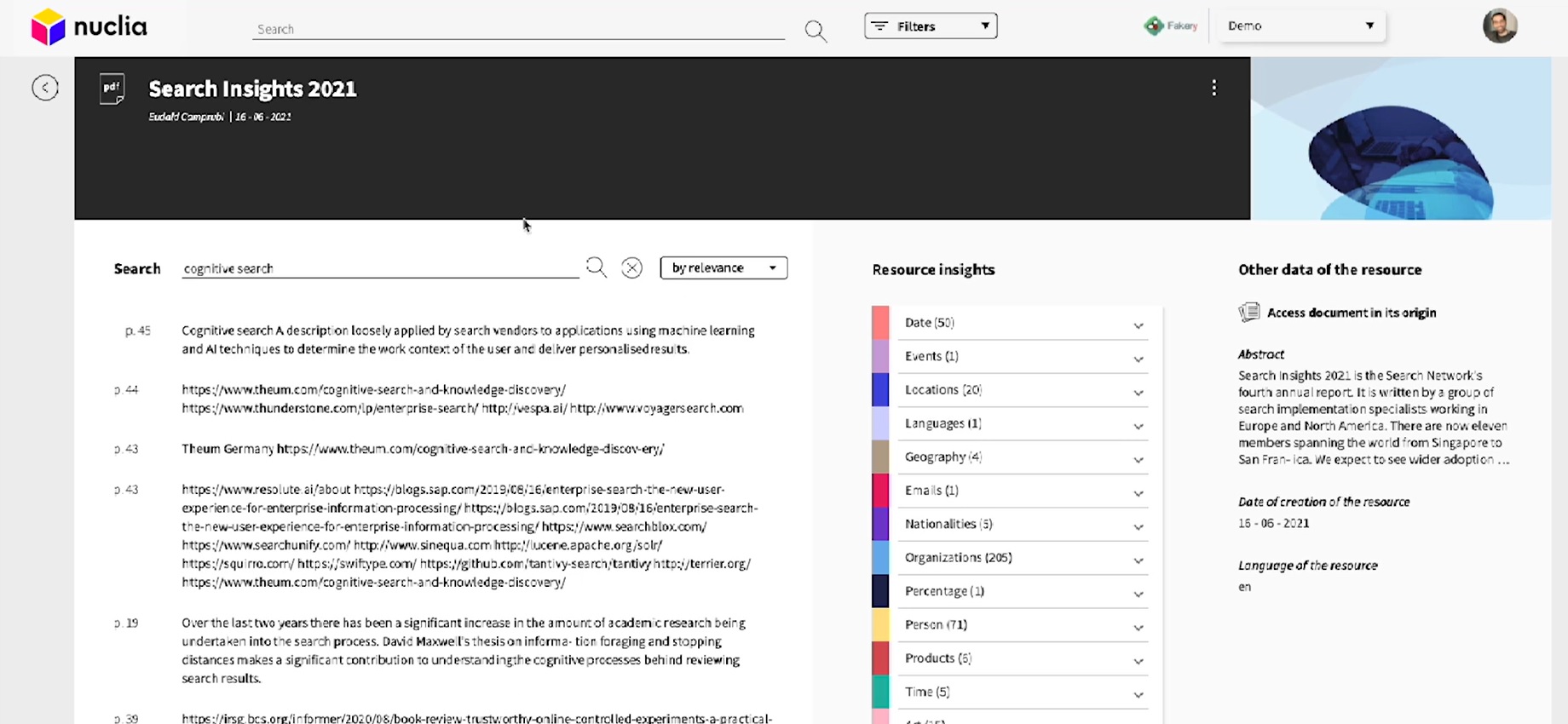Click the top search magnifier icon
The width and height of the screenshot is (1568, 724).
click(x=816, y=31)
